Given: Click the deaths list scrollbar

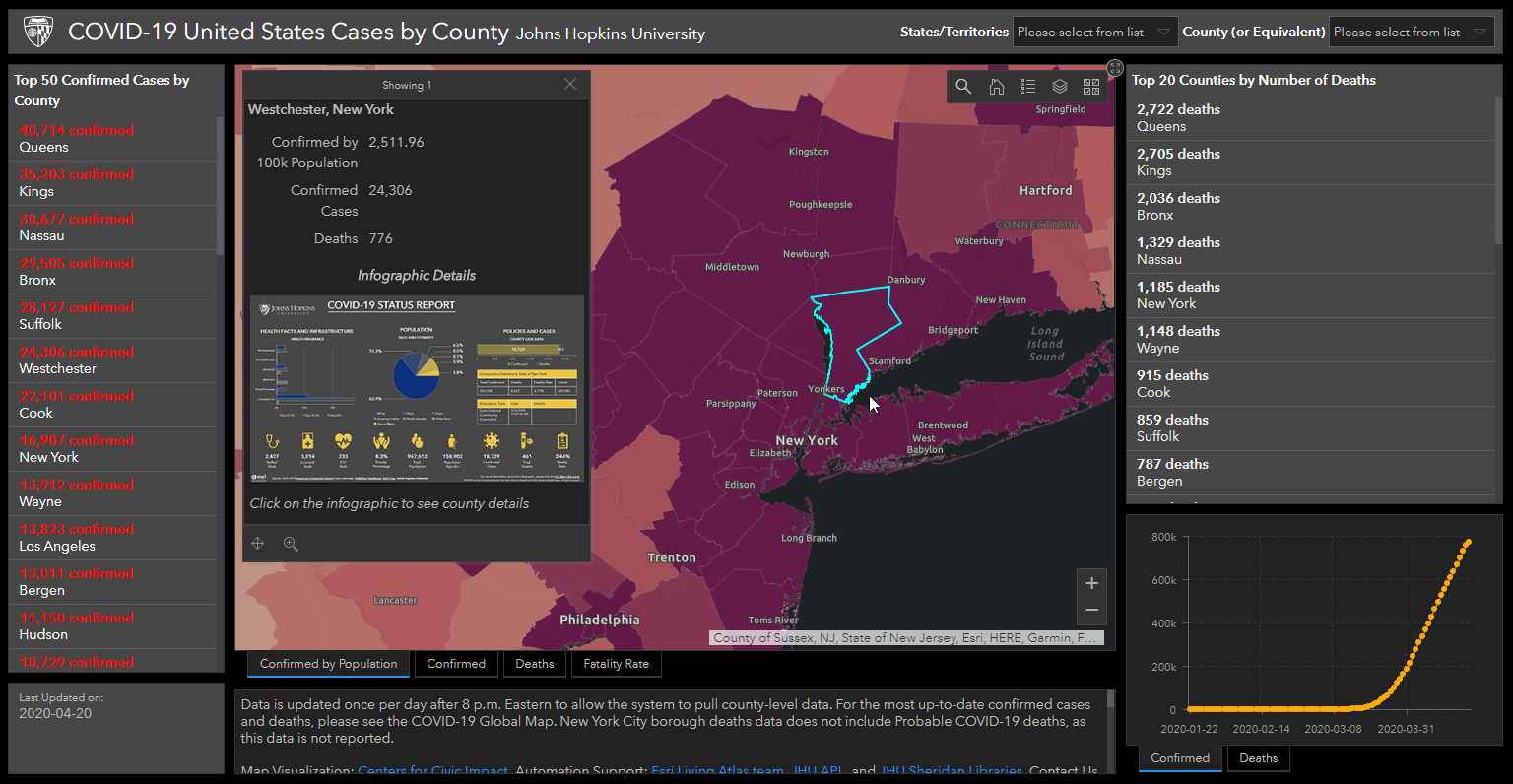Looking at the screenshot, I should coord(1498,170).
